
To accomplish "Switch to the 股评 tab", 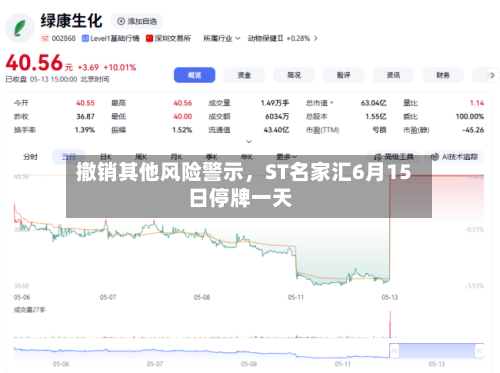I will click(x=344, y=75).
